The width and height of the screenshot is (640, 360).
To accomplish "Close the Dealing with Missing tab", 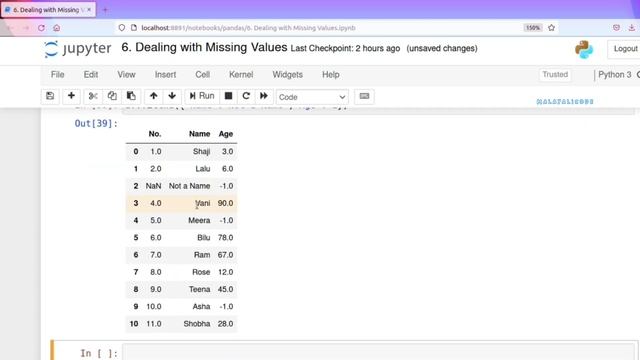I will [89, 9].
